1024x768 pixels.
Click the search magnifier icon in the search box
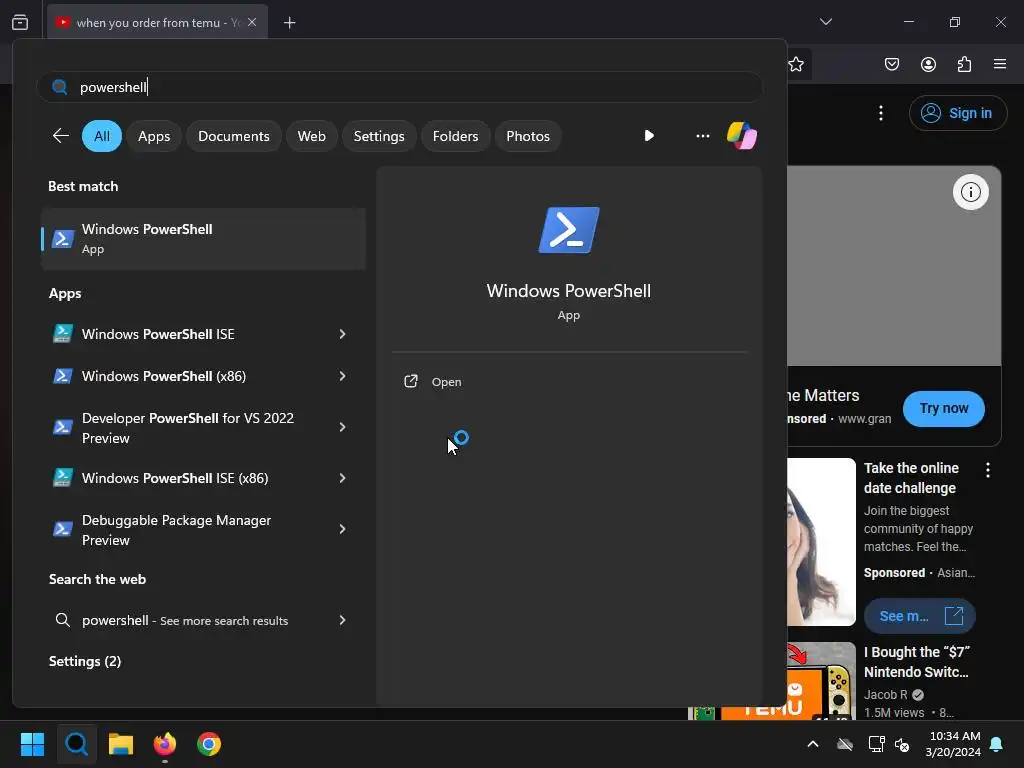pyautogui.click(x=59, y=87)
